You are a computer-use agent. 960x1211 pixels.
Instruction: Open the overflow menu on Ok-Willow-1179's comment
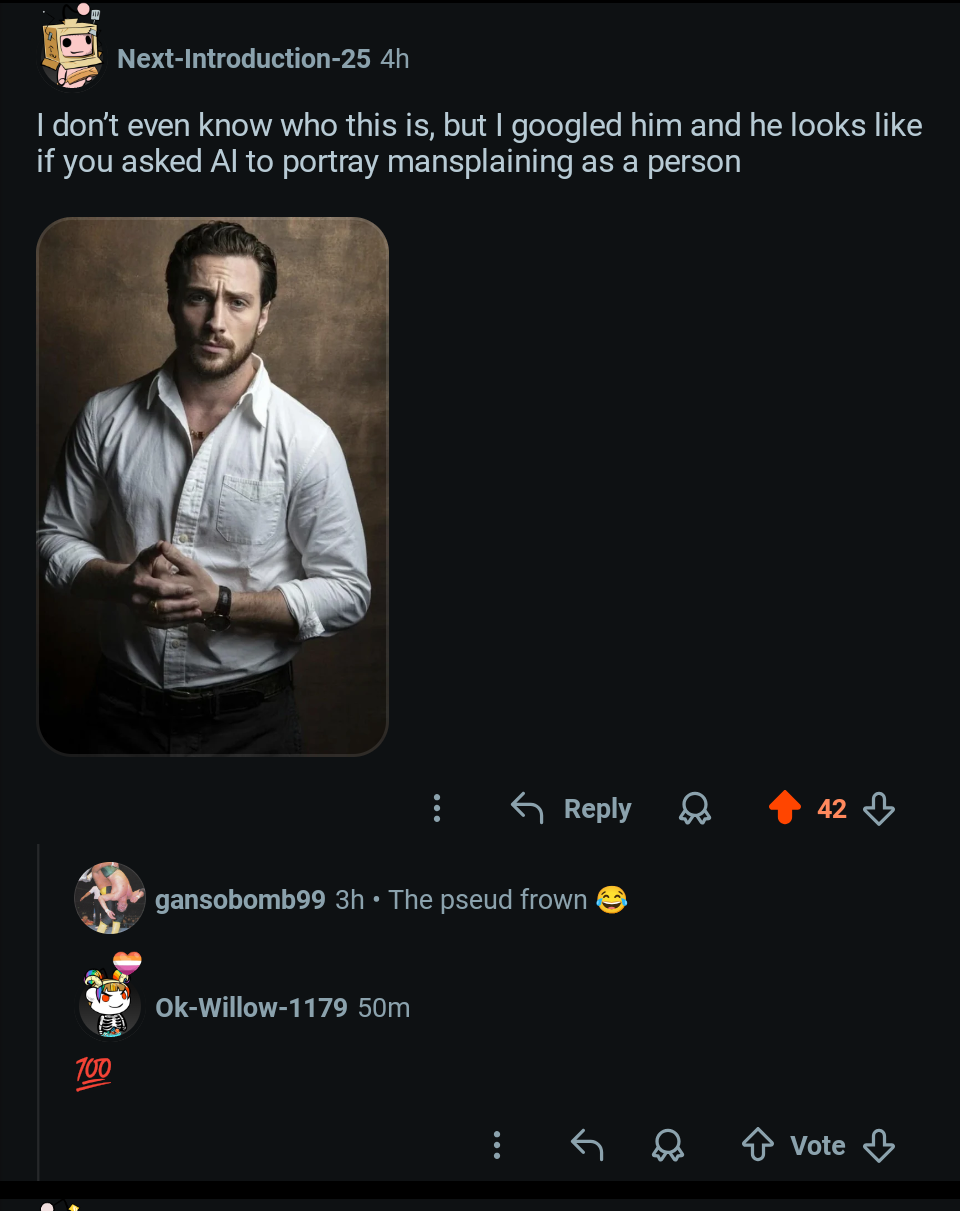tap(497, 1145)
